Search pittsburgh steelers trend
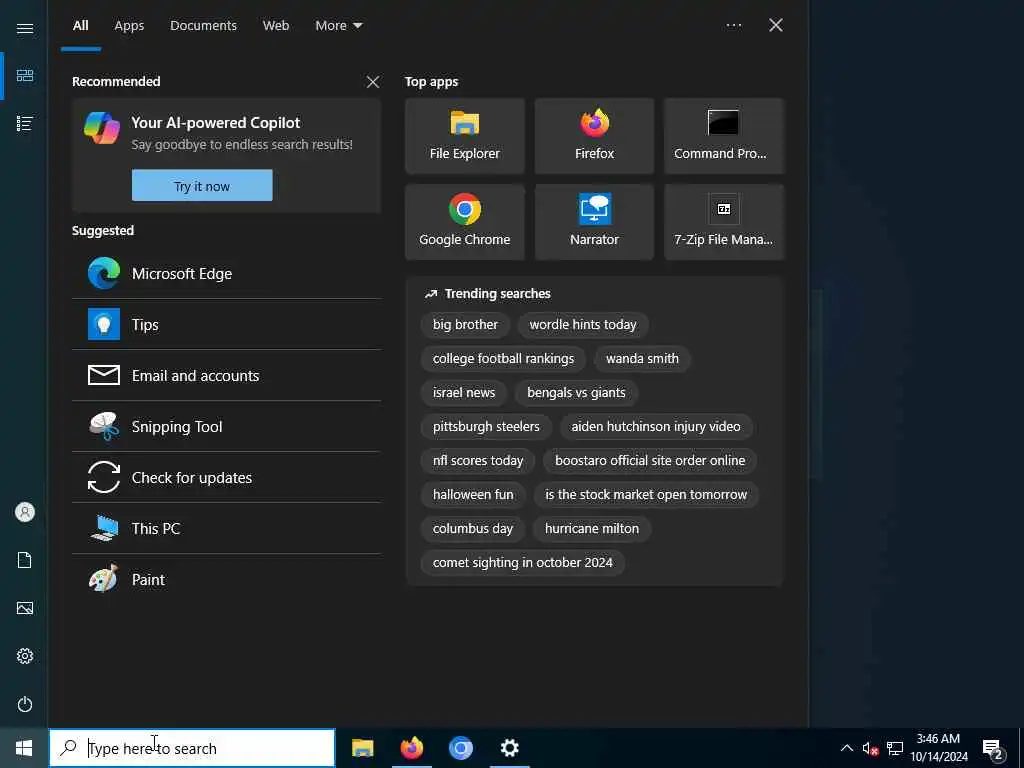Image resolution: width=1024 pixels, height=768 pixels. [486, 426]
